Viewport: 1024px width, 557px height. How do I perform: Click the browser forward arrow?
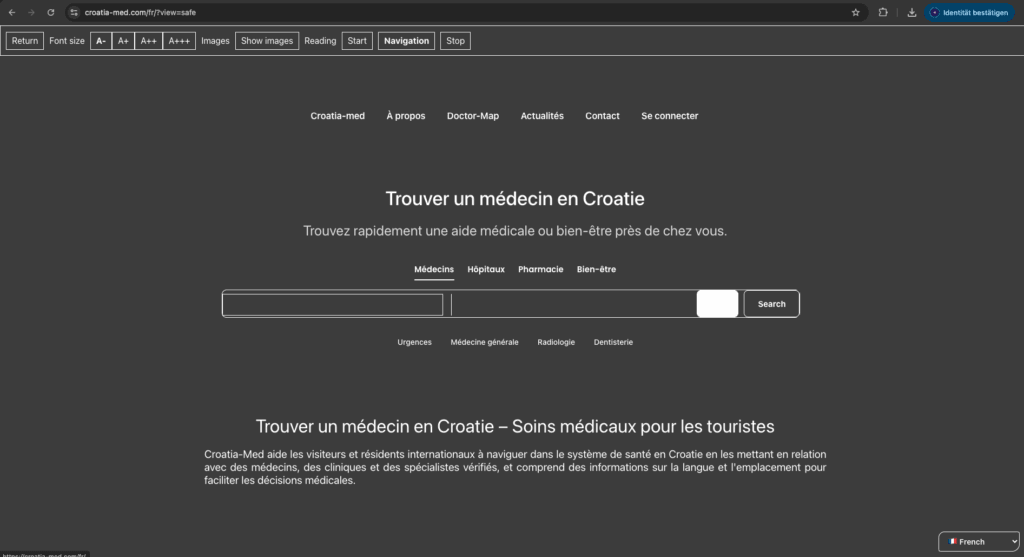point(30,12)
